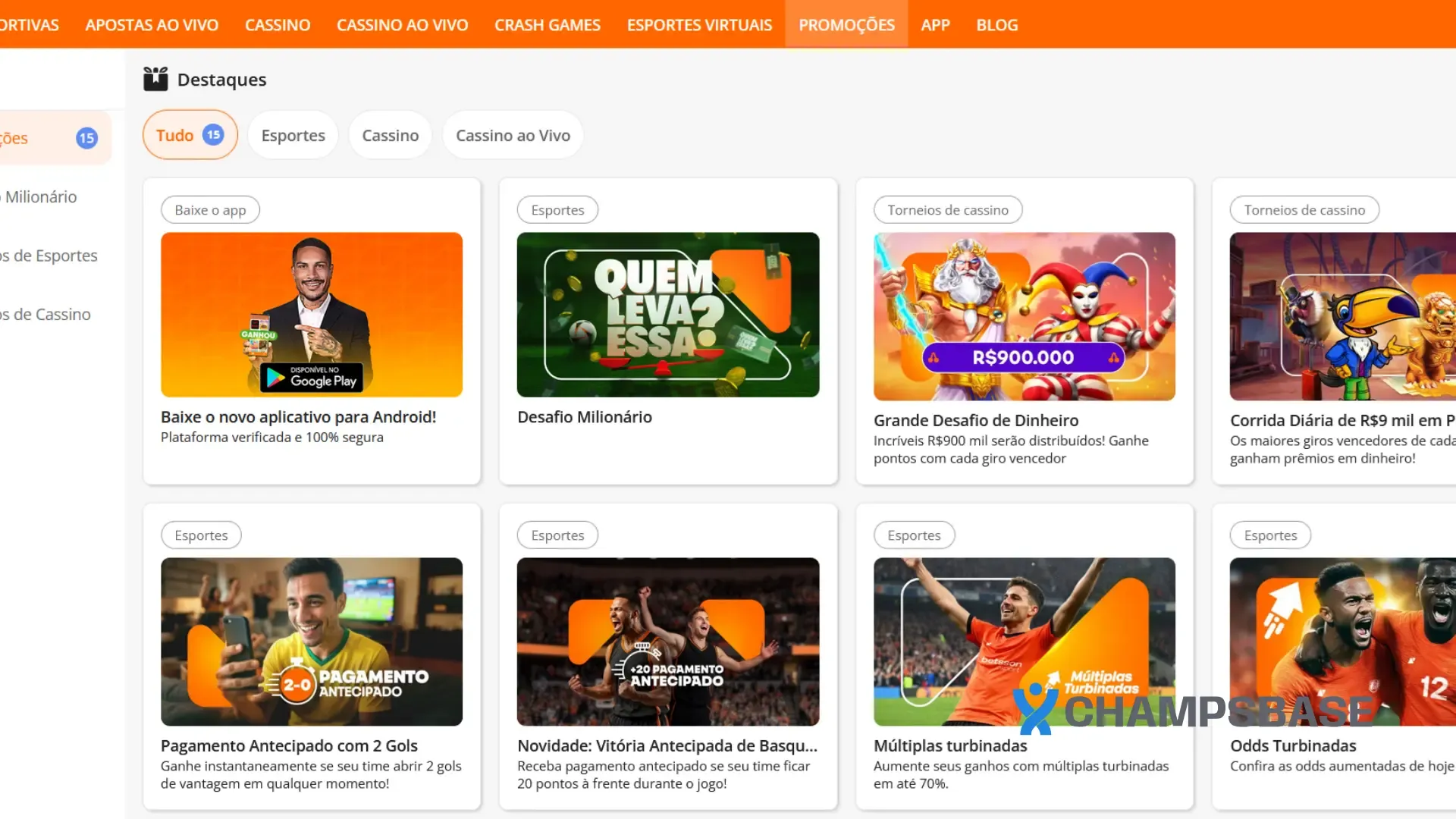Select the Esportes filter chip
This screenshot has height=819, width=1456.
click(x=293, y=134)
